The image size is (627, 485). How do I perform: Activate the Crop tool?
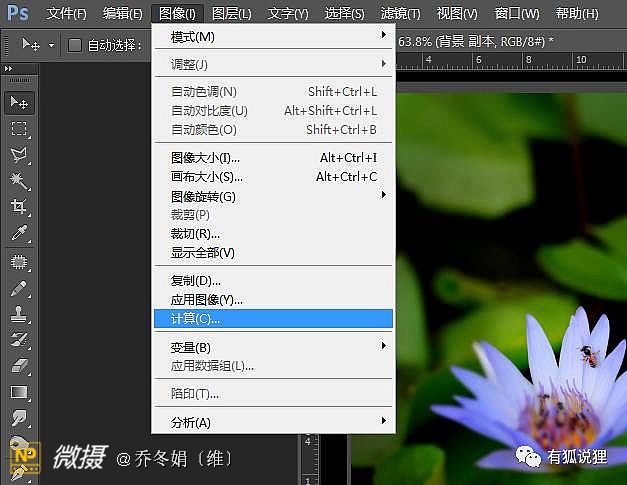point(19,206)
